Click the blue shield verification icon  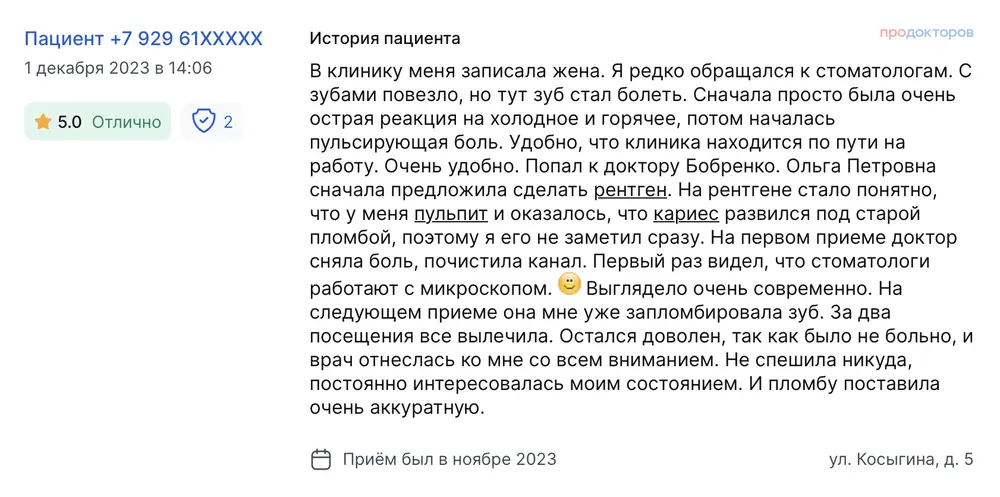point(203,122)
